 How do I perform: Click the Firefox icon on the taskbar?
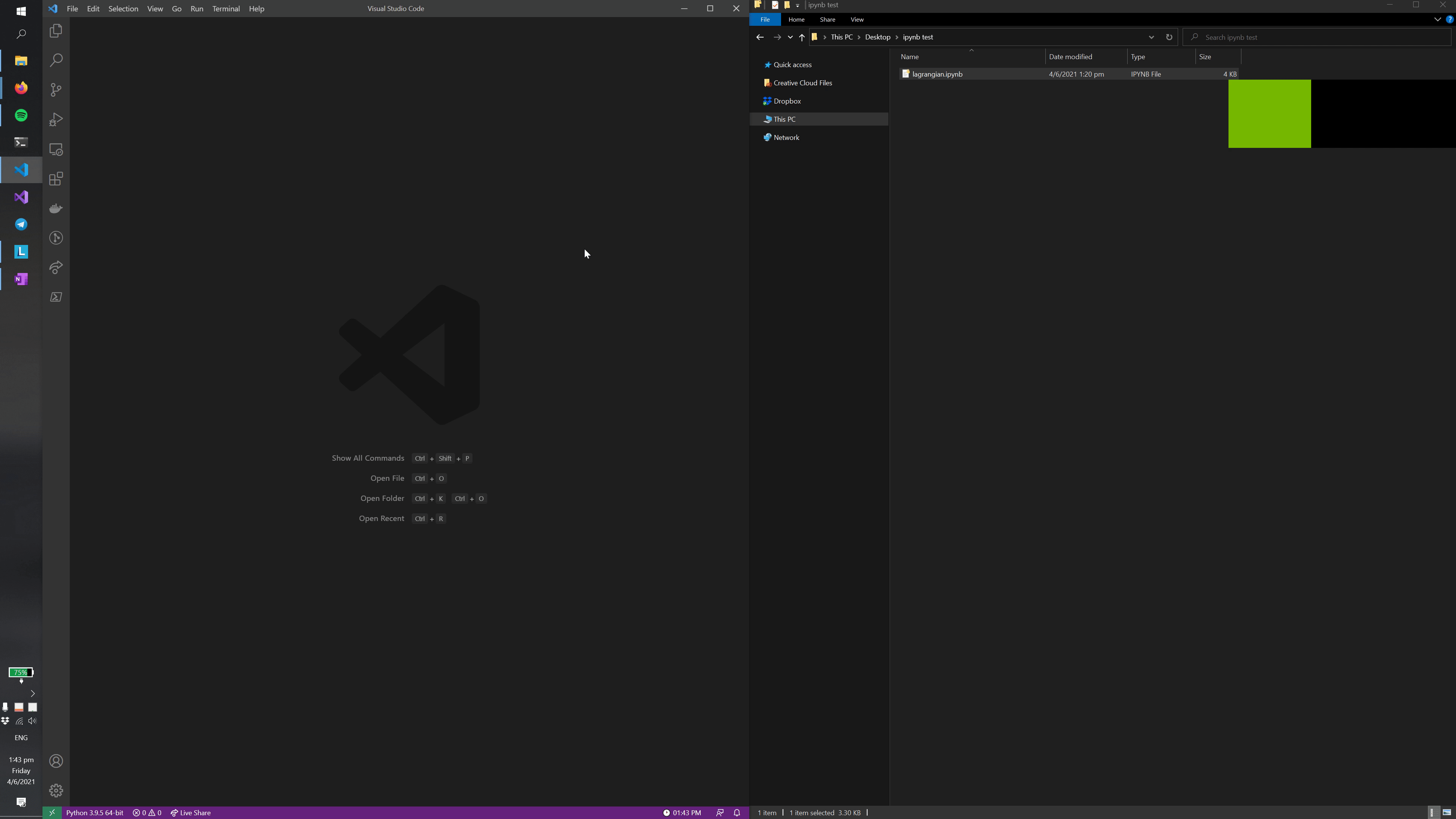pos(21,88)
